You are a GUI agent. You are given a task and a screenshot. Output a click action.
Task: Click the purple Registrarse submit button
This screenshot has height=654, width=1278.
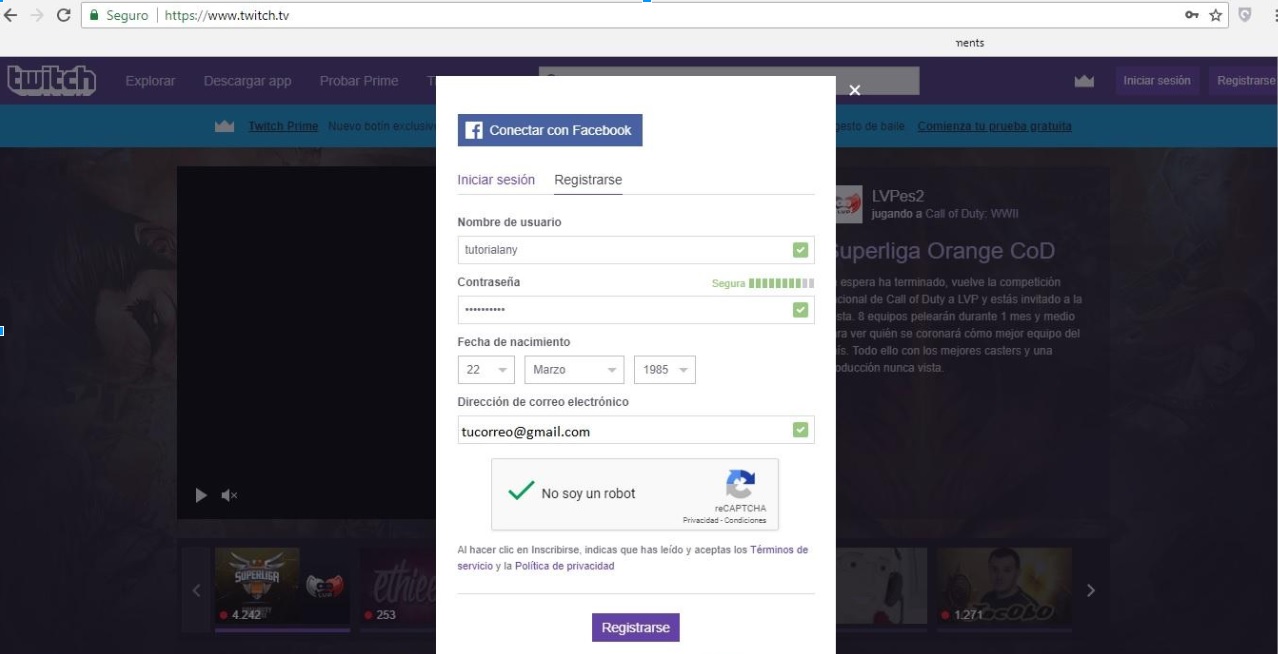click(636, 627)
